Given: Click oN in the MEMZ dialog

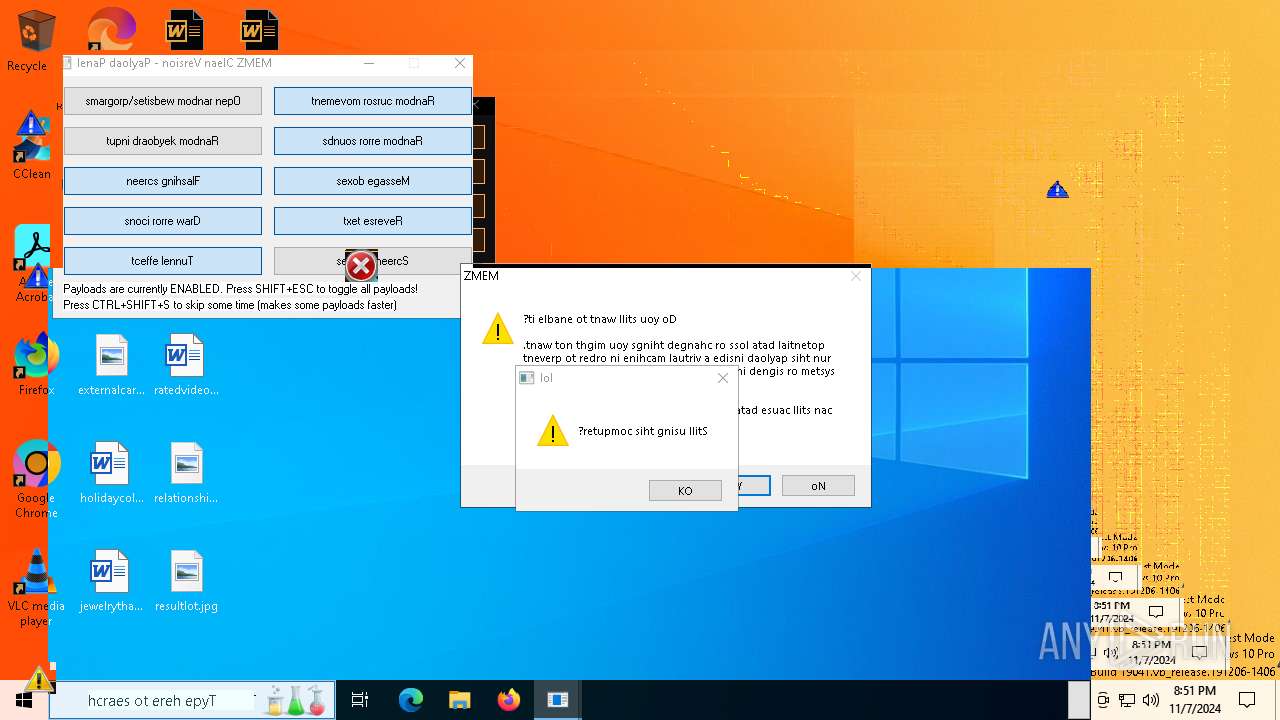Looking at the screenshot, I should click(x=818, y=486).
